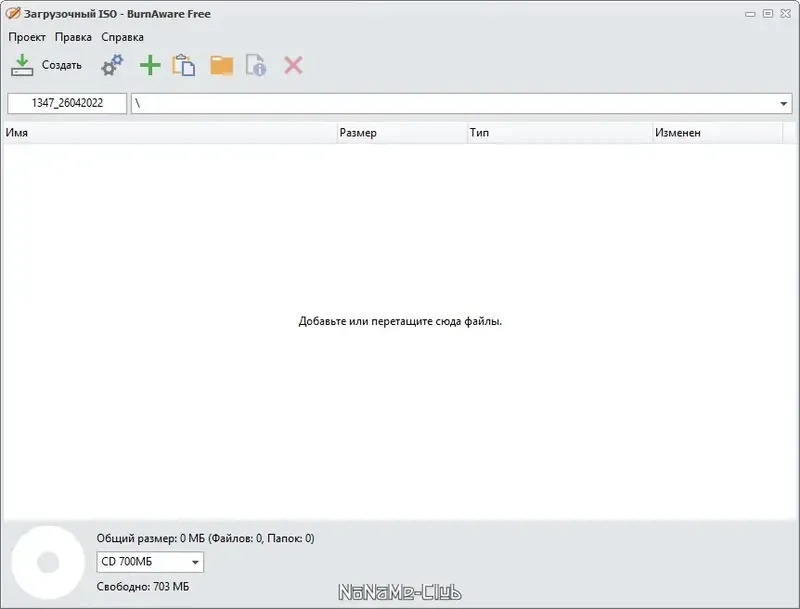Open the CD 700МБ disc size dropdown
This screenshot has width=800, height=609.
[x=150, y=562]
